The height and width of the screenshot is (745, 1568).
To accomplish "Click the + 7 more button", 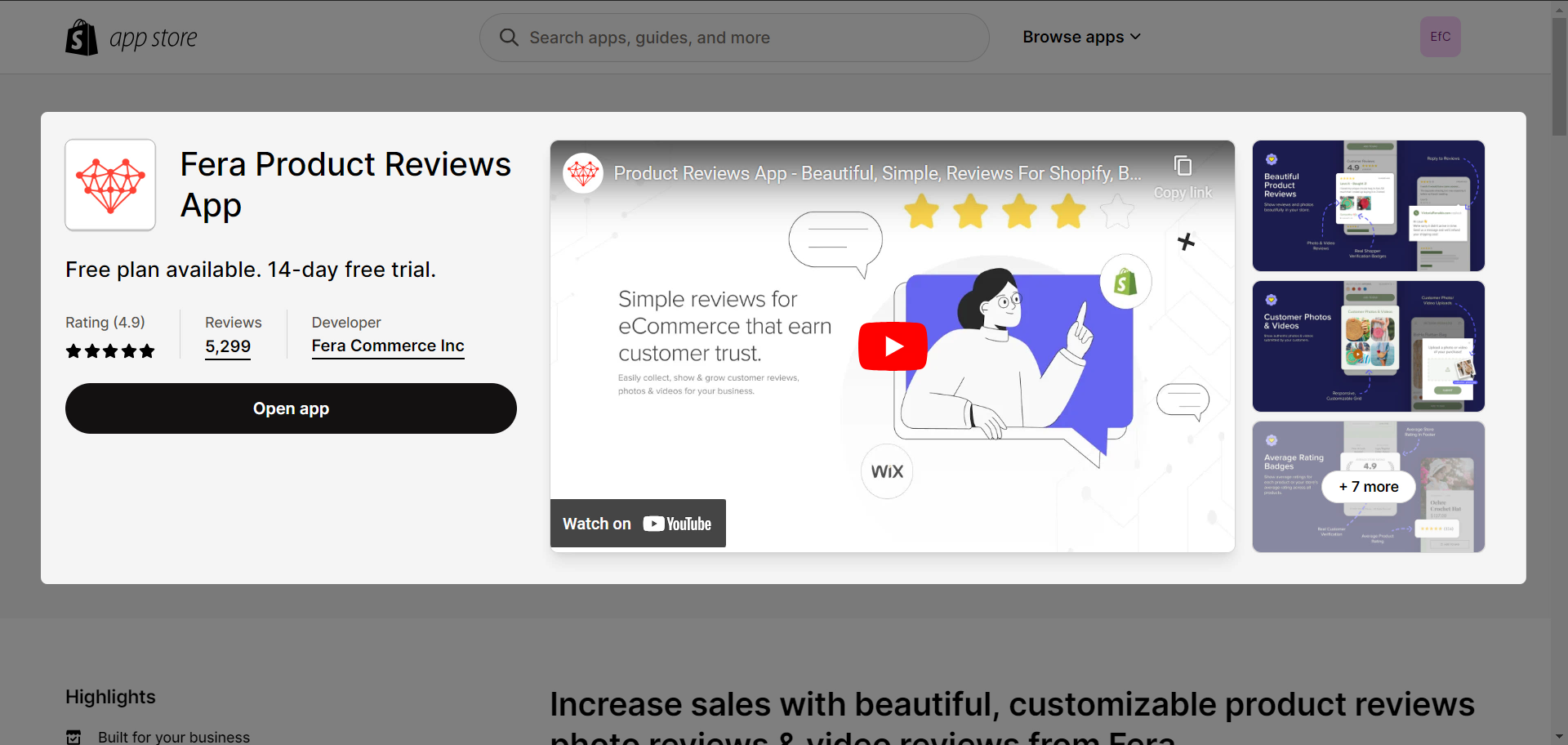I will click(1369, 487).
